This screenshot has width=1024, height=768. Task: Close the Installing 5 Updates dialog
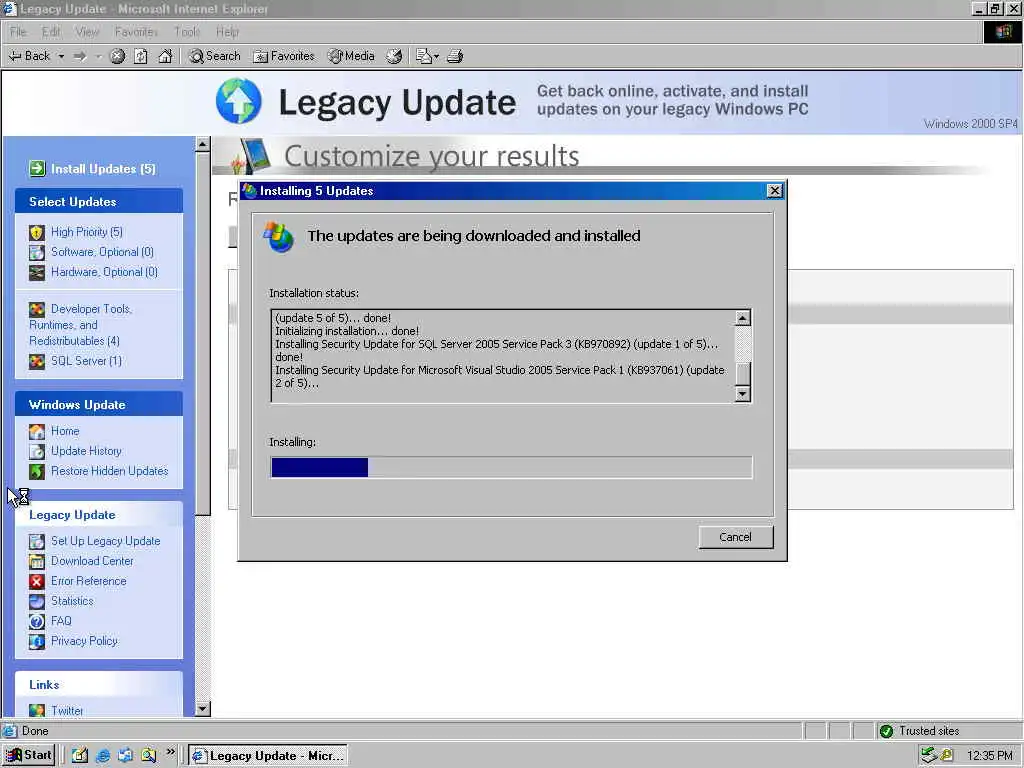tap(774, 191)
